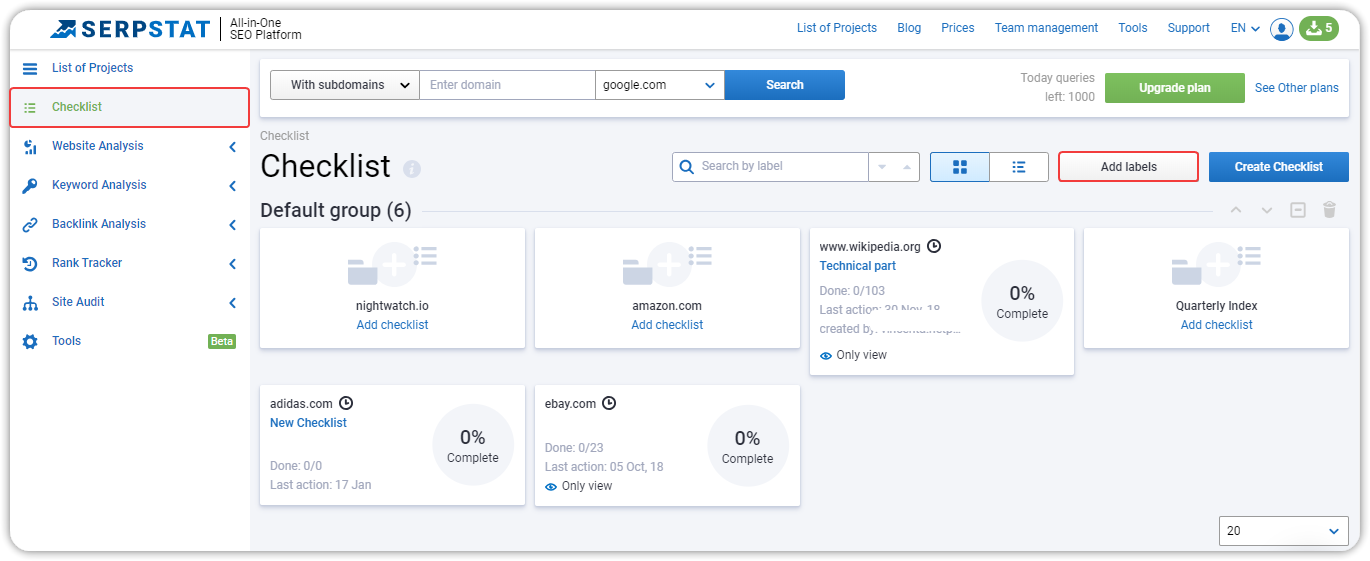Click the folder plus icon on amazon.com card
This screenshot has height=561, width=1370.
(x=668, y=264)
